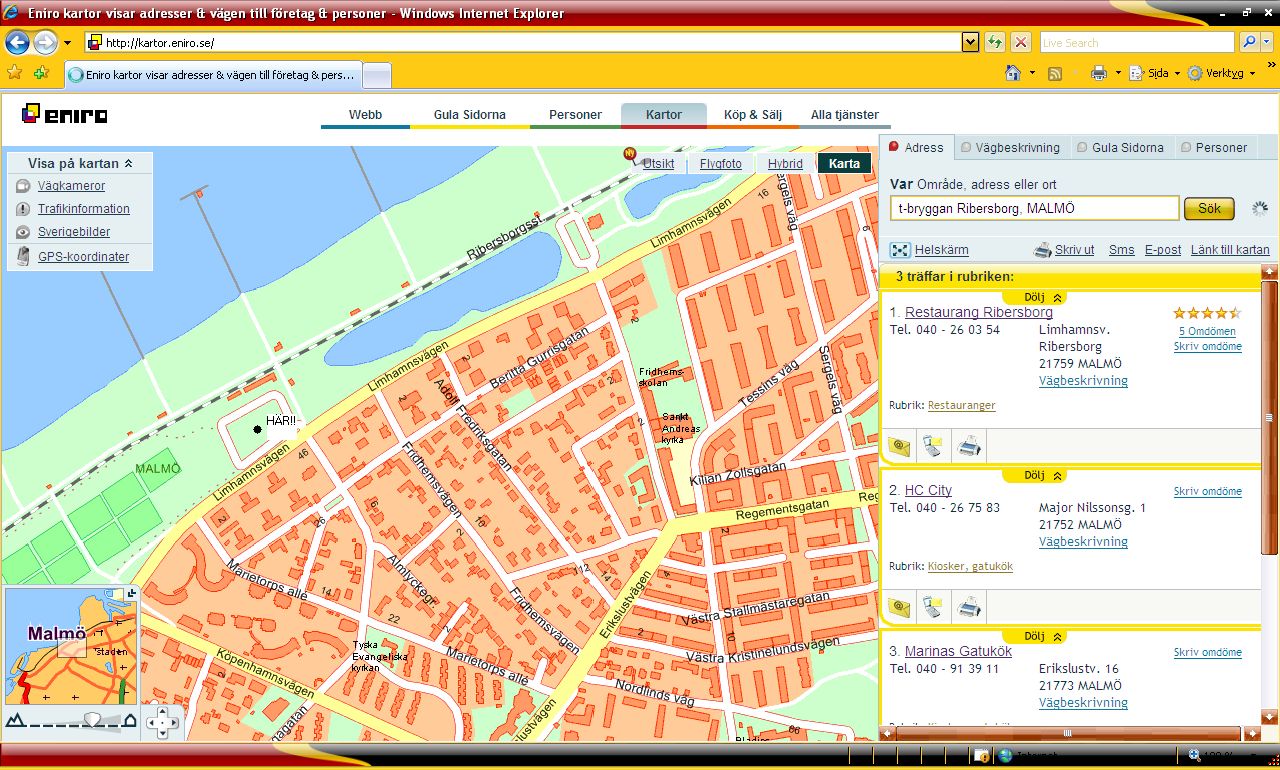This screenshot has height=770, width=1280.
Task: Click the map pan direction pad
Action: pyautogui.click(x=163, y=721)
